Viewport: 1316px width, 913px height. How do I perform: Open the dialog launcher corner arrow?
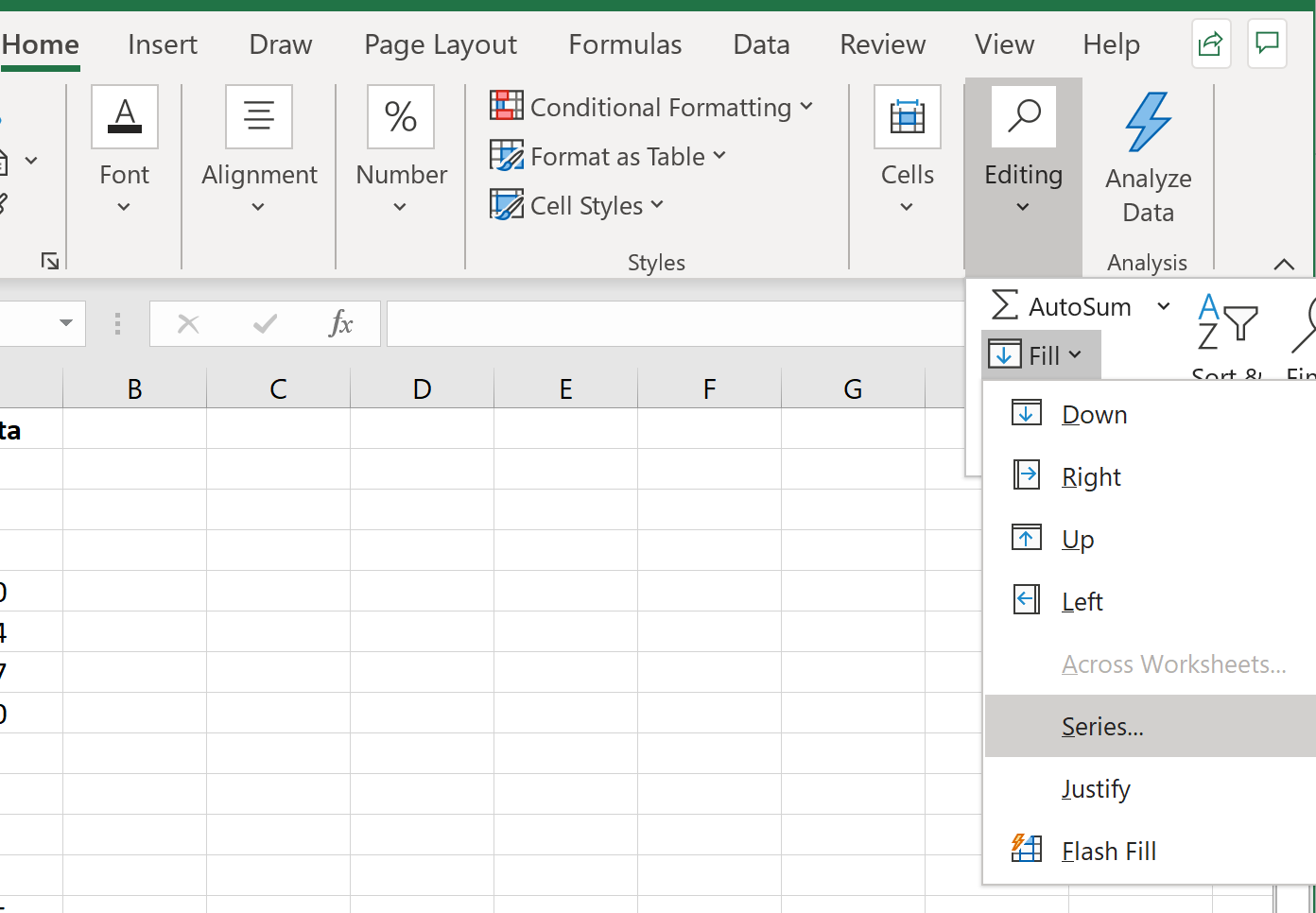[50, 261]
